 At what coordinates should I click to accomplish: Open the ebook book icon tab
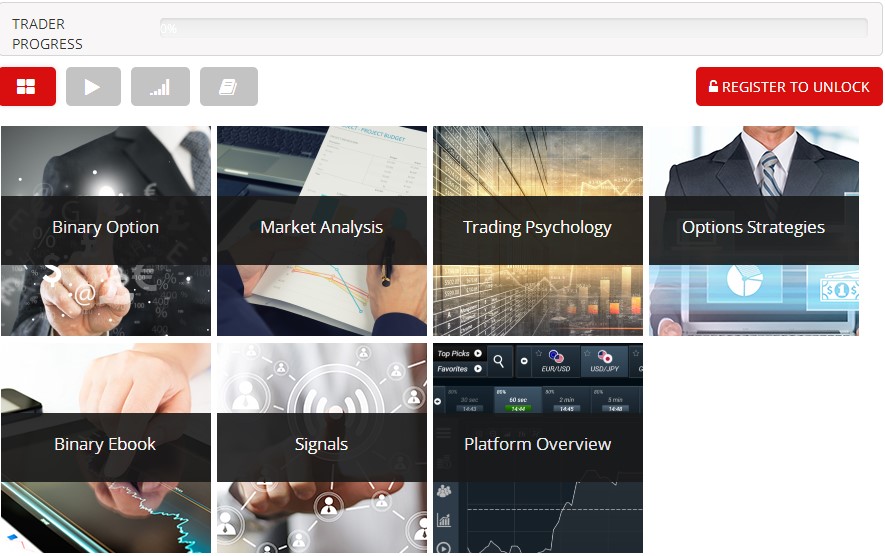pos(229,86)
